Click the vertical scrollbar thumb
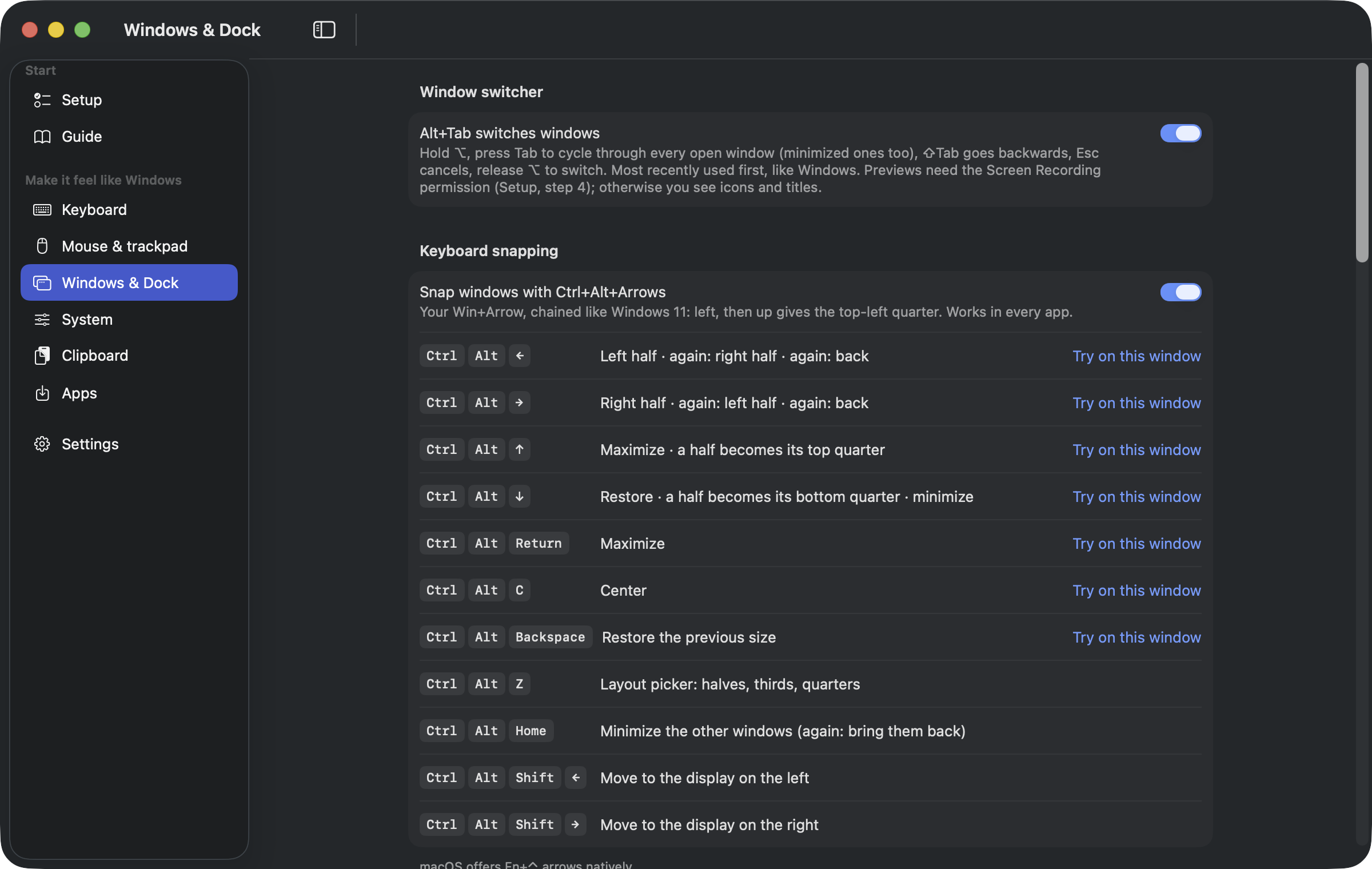1372x869 pixels. point(1362,163)
